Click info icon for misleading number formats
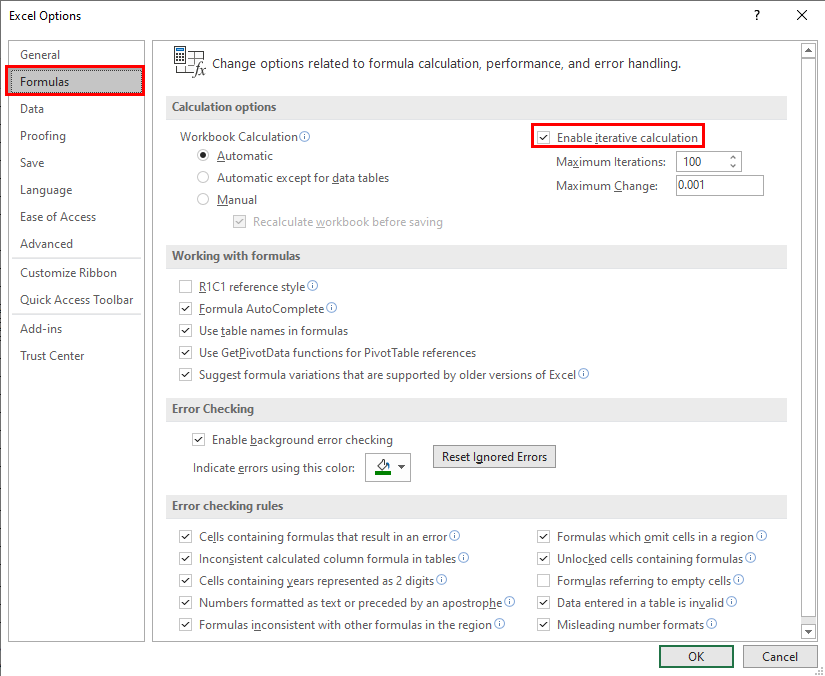825x676 pixels. click(711, 623)
